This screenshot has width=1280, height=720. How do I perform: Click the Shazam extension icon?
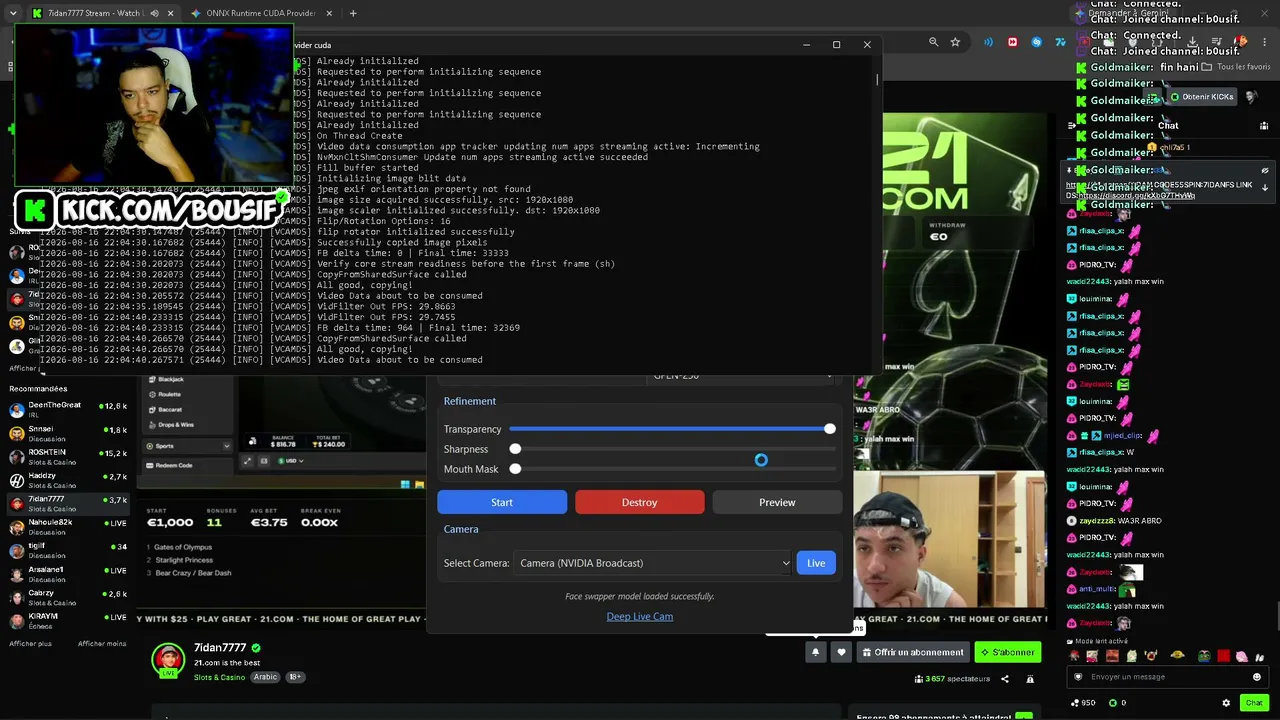1036,42
